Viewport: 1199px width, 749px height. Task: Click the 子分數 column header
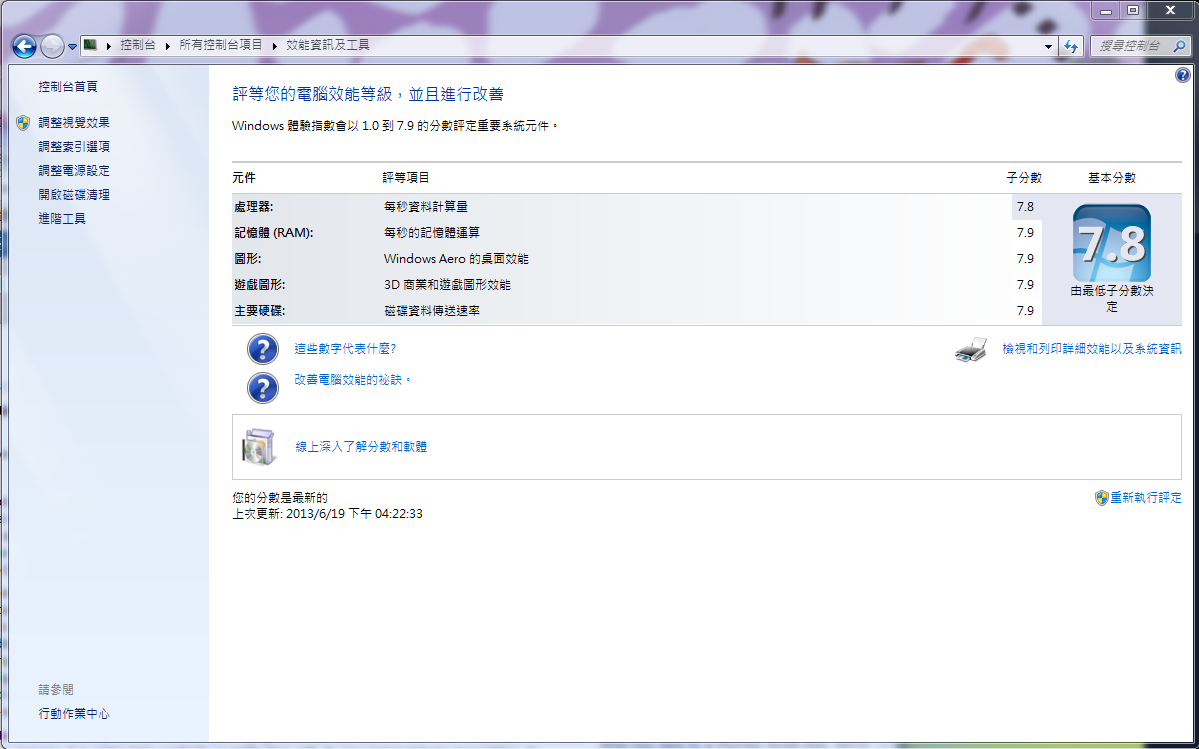pyautogui.click(x=1024, y=177)
